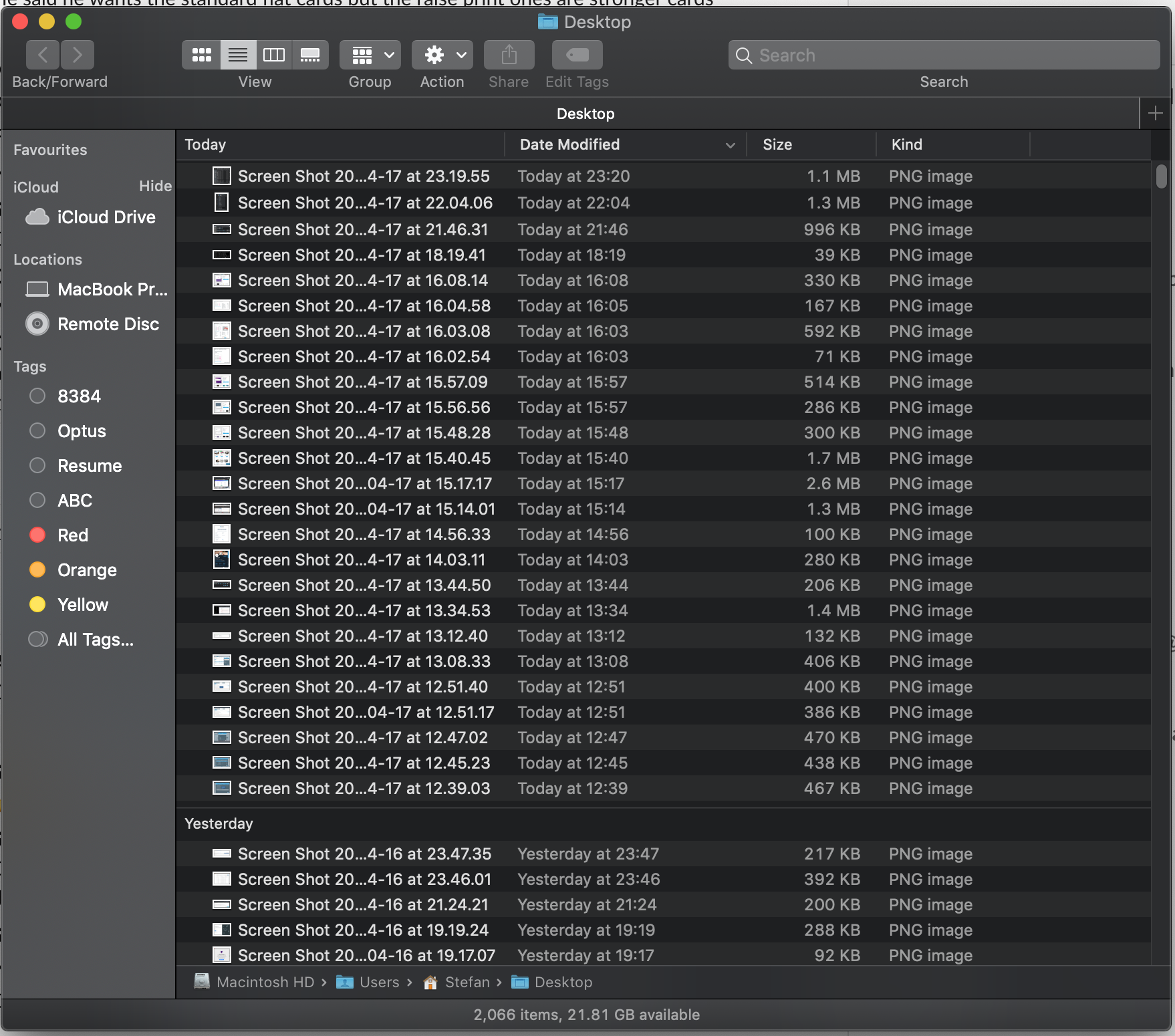
Task: Filter by the Yellow tag
Action: (69, 605)
